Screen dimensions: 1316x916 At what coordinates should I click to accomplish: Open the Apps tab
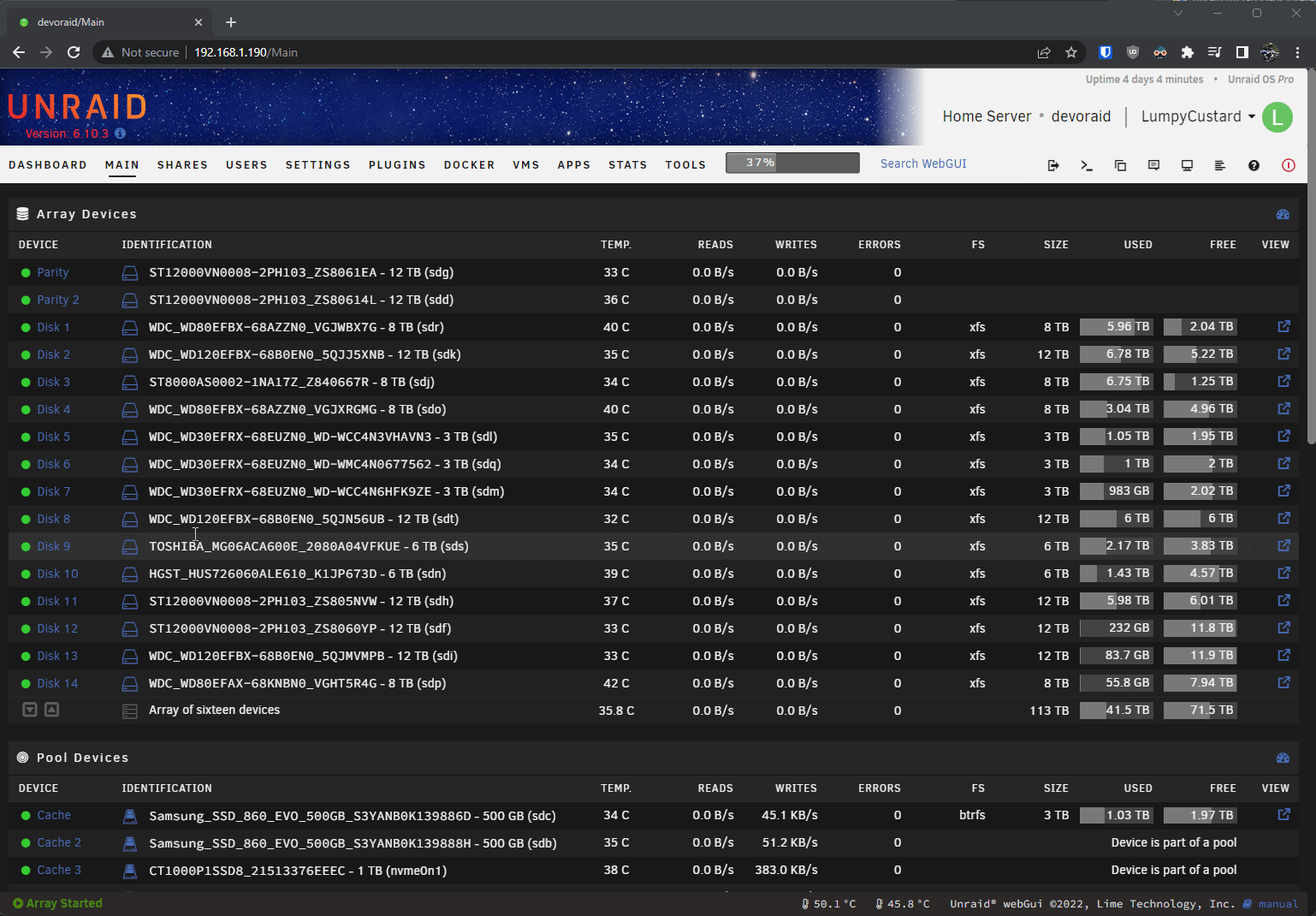[x=574, y=165]
